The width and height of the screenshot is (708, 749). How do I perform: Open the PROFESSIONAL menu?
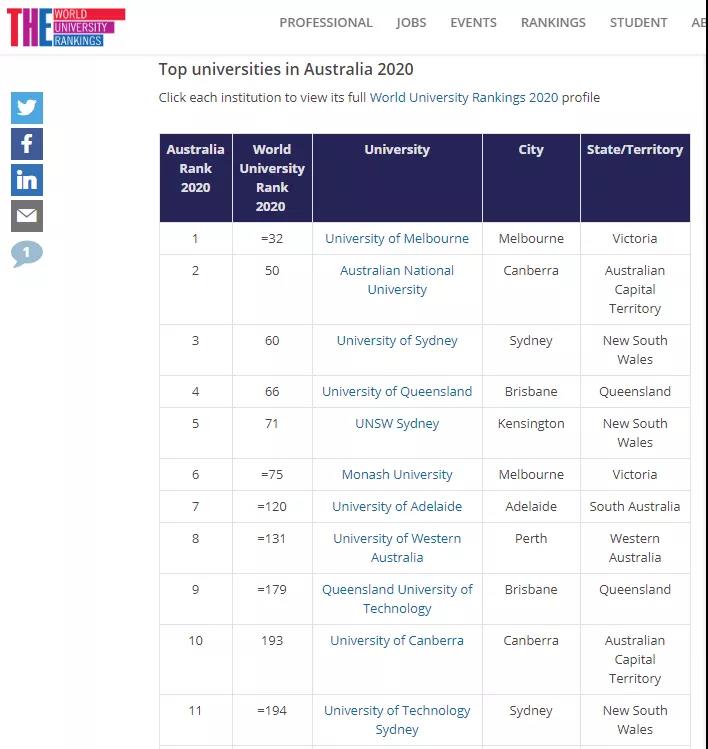point(326,22)
